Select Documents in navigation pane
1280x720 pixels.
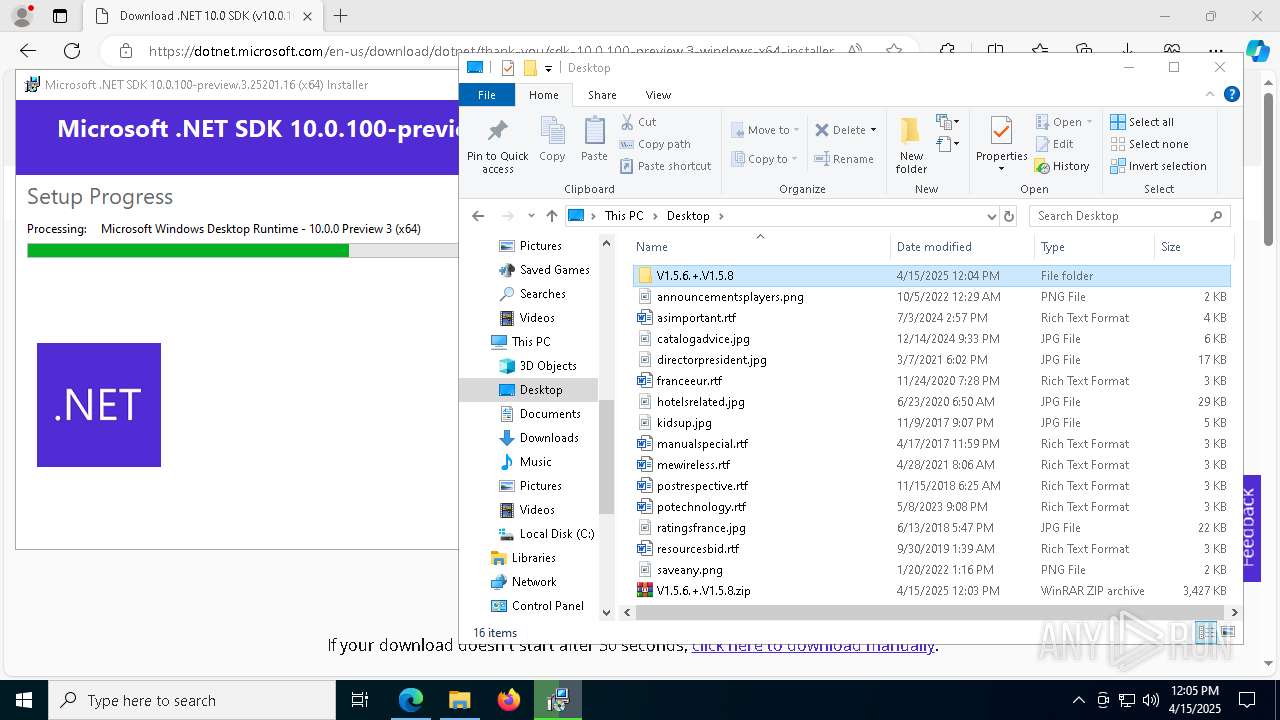[549, 413]
